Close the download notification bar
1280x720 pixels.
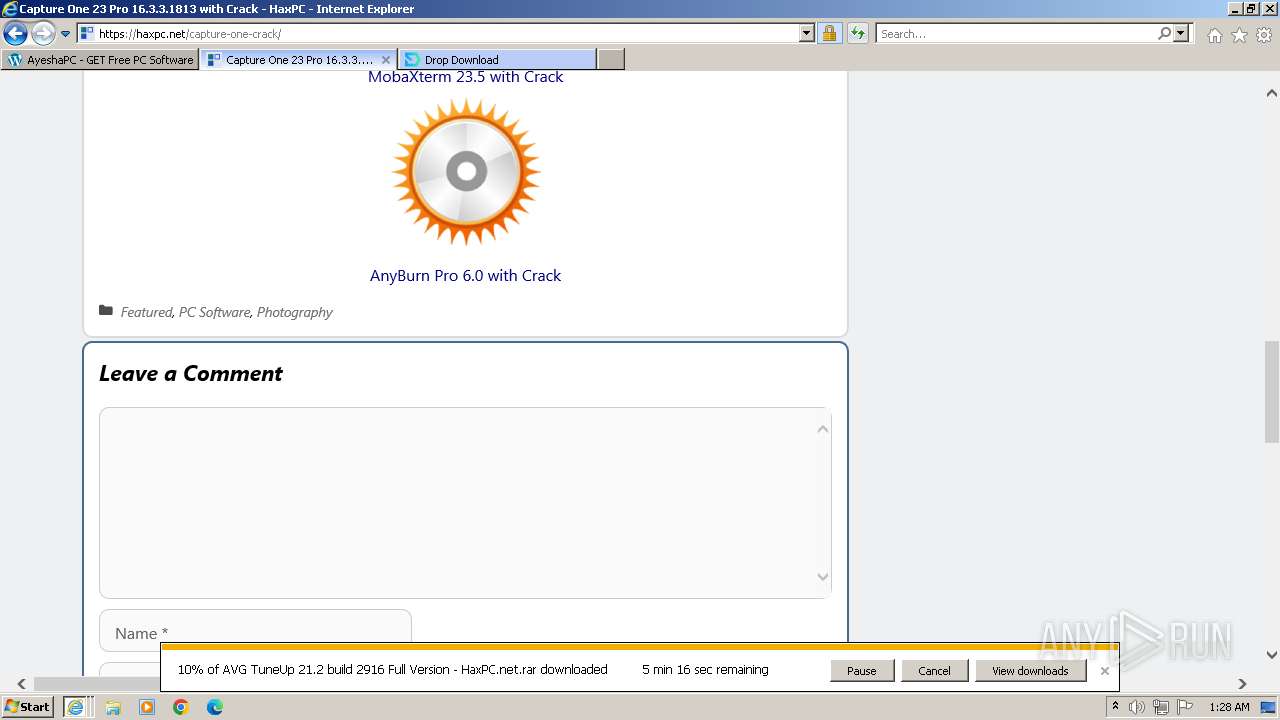(x=1104, y=671)
